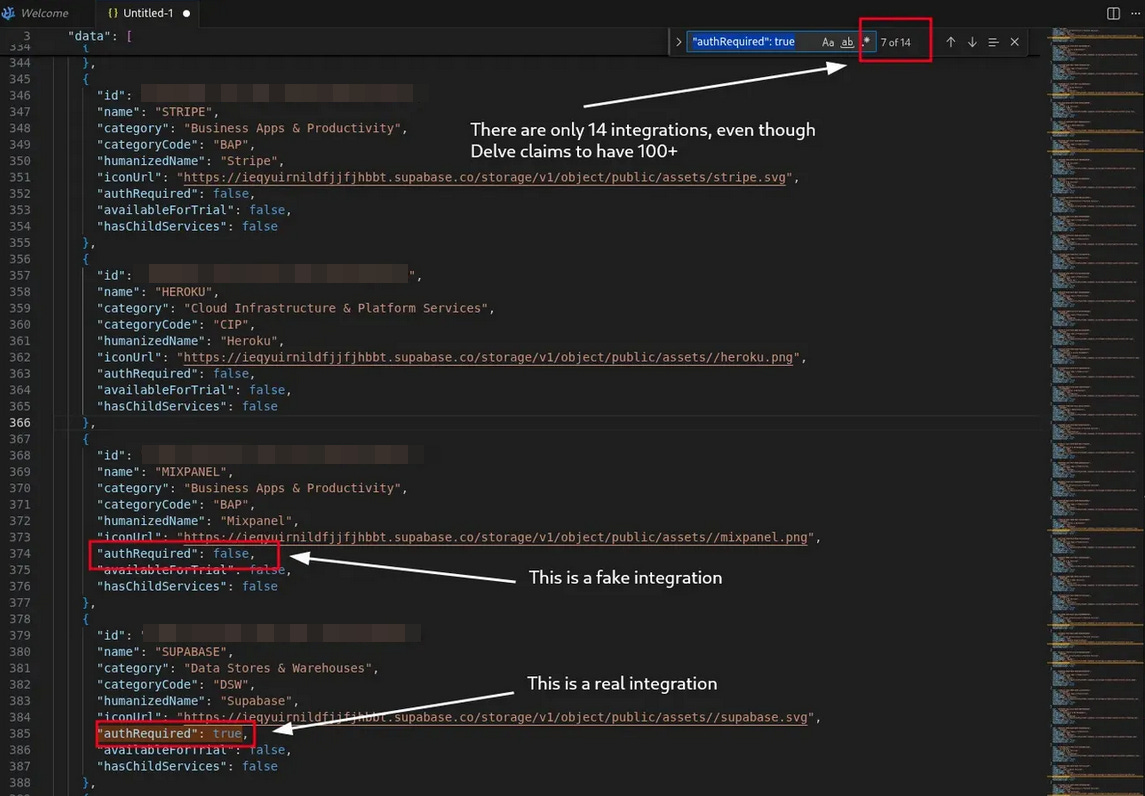Image resolution: width=1145 pixels, height=796 pixels.
Task: Open the stripe.svg iconUrl link
Action: point(484,177)
